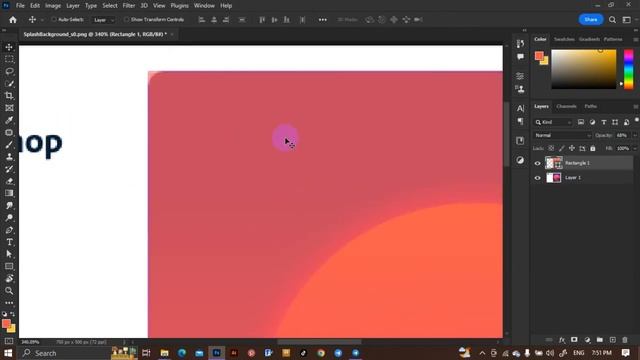Image resolution: width=640 pixels, height=360 pixels.
Task: Open the Image menu
Action: [53, 6]
